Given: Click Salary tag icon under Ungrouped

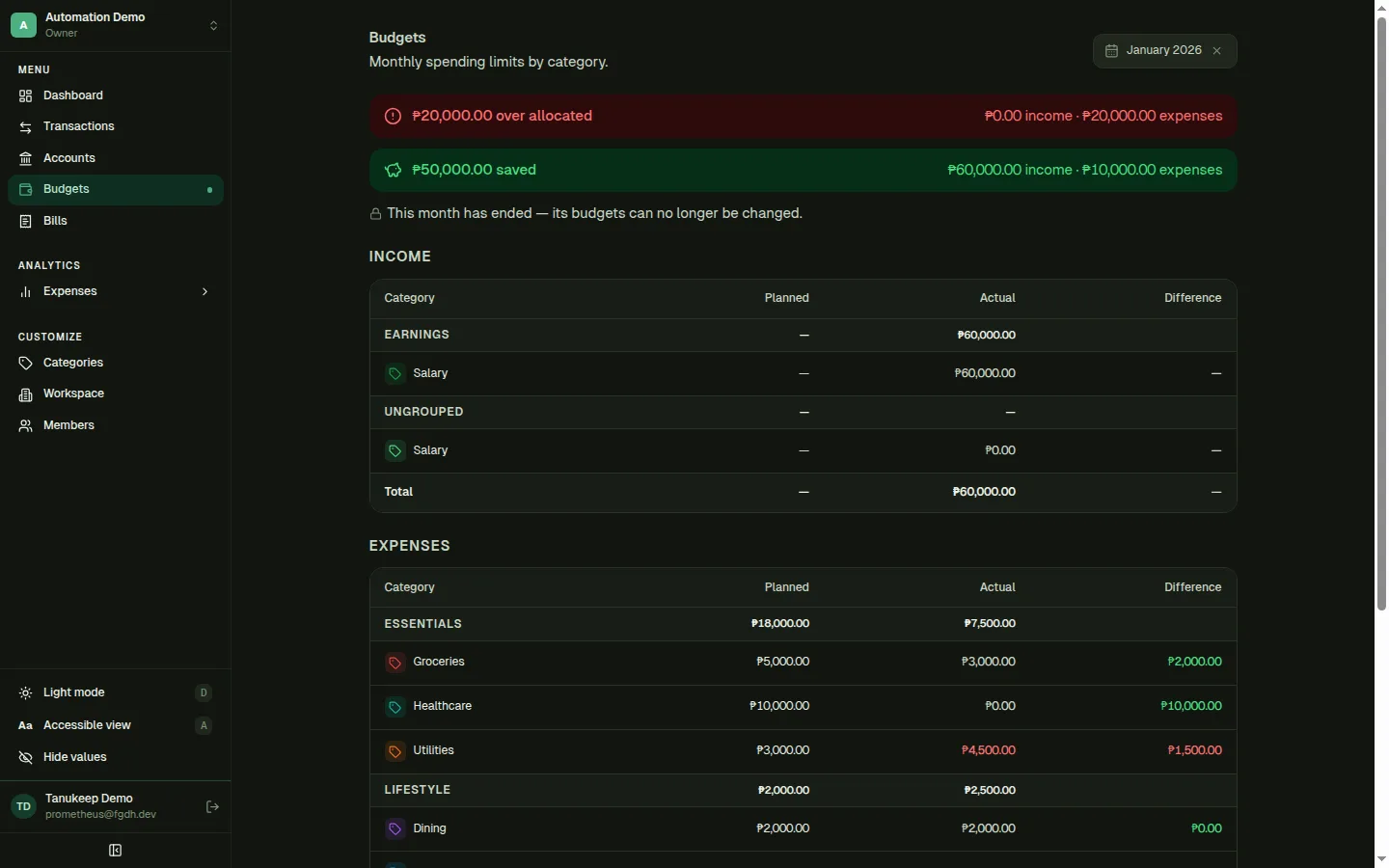Looking at the screenshot, I should coord(395,450).
